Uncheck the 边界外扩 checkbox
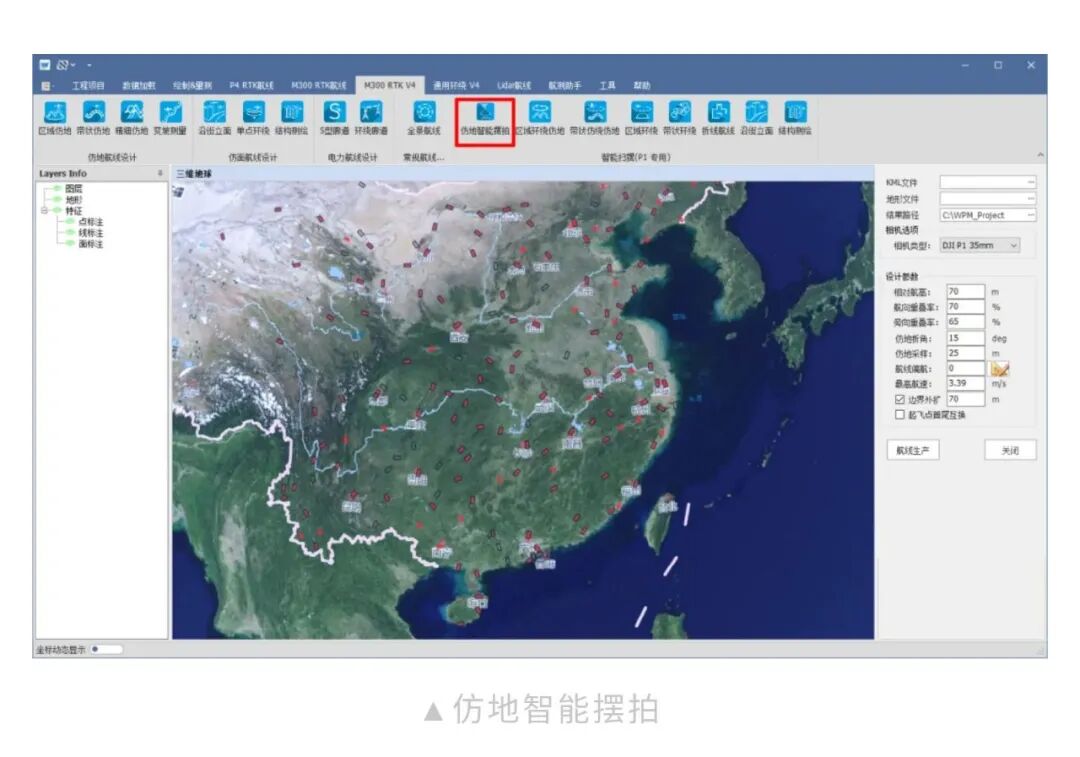Screen dimensions: 1080x757 [900, 400]
